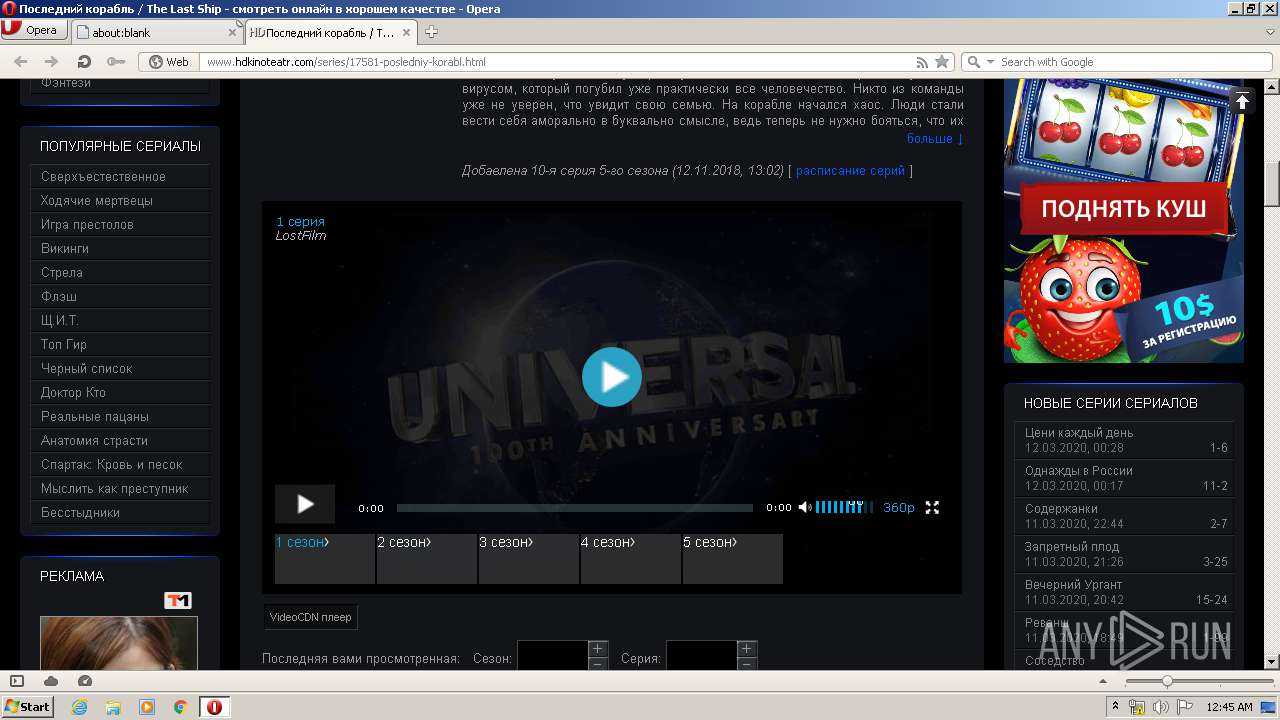Expand the 2 сезон episode list

[427, 559]
